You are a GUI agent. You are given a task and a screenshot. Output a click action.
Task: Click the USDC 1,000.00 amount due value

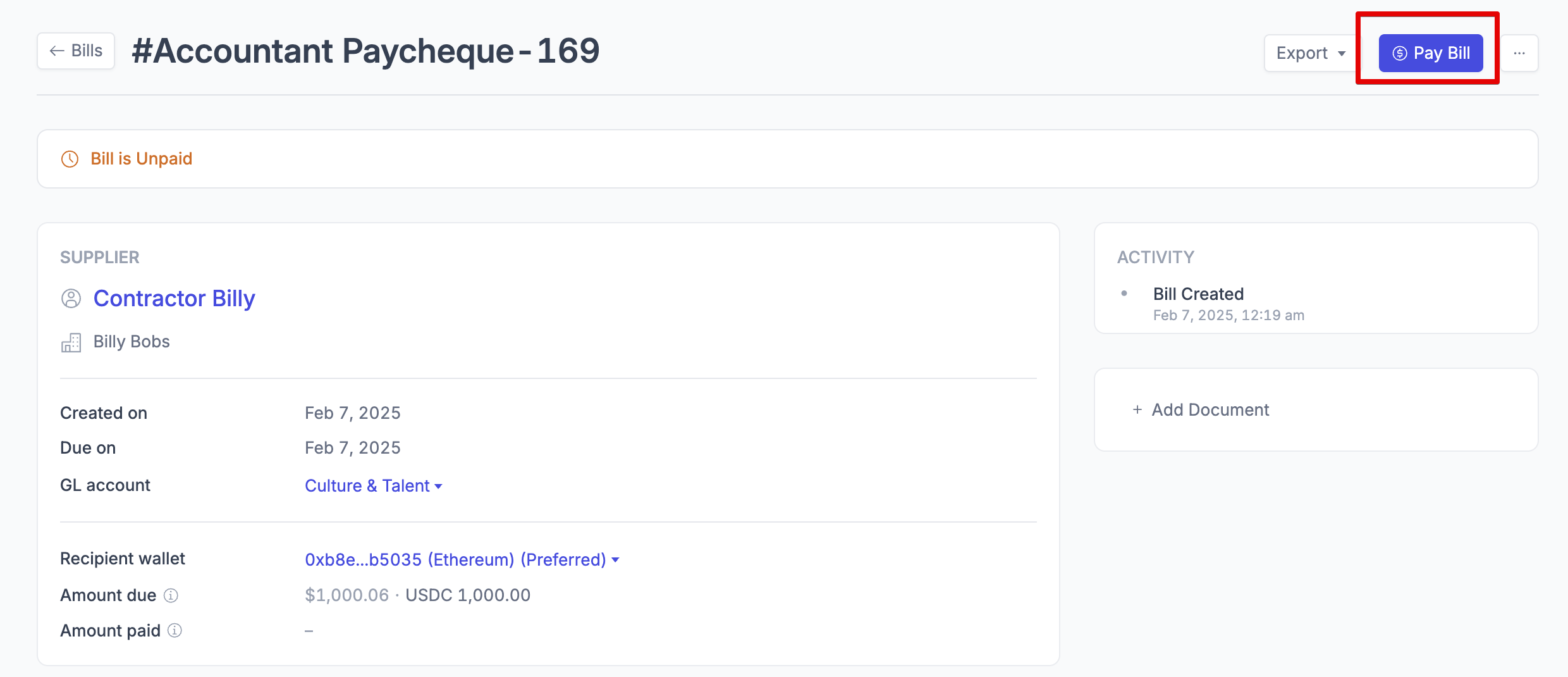(x=467, y=595)
